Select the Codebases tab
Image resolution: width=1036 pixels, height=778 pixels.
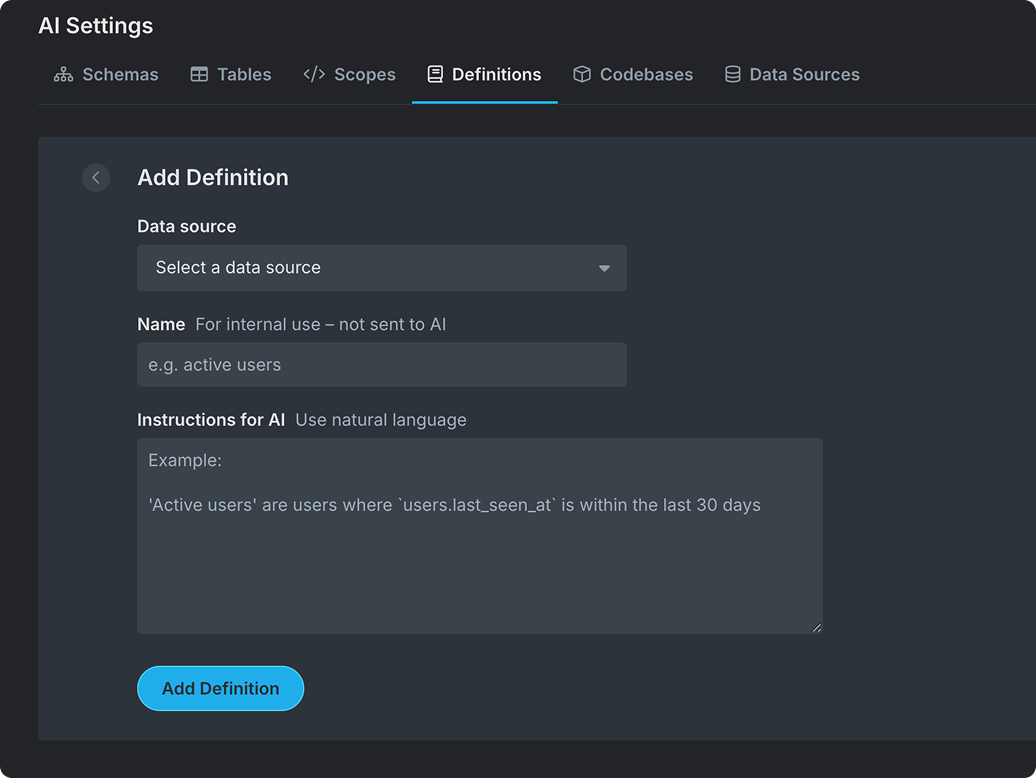646,75
